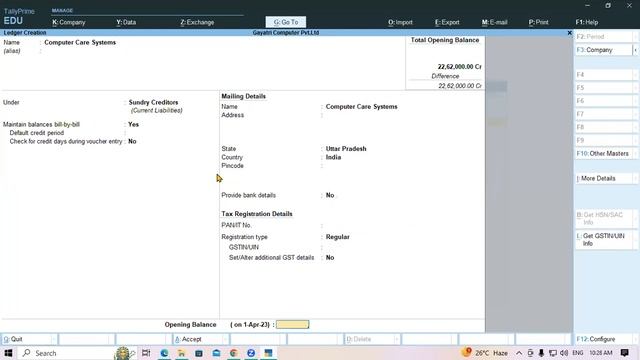This screenshot has width=640, height=360.
Task: Open the P: Print menu
Action: point(538,22)
